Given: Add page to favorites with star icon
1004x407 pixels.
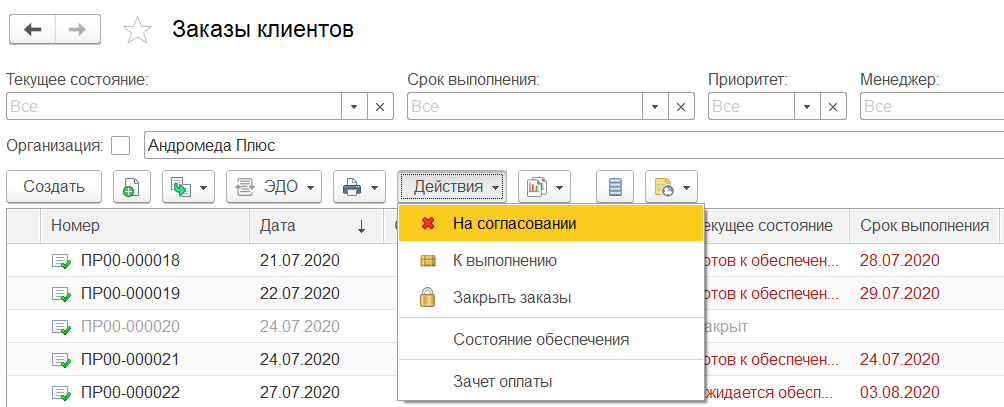Looking at the screenshot, I should [136, 31].
